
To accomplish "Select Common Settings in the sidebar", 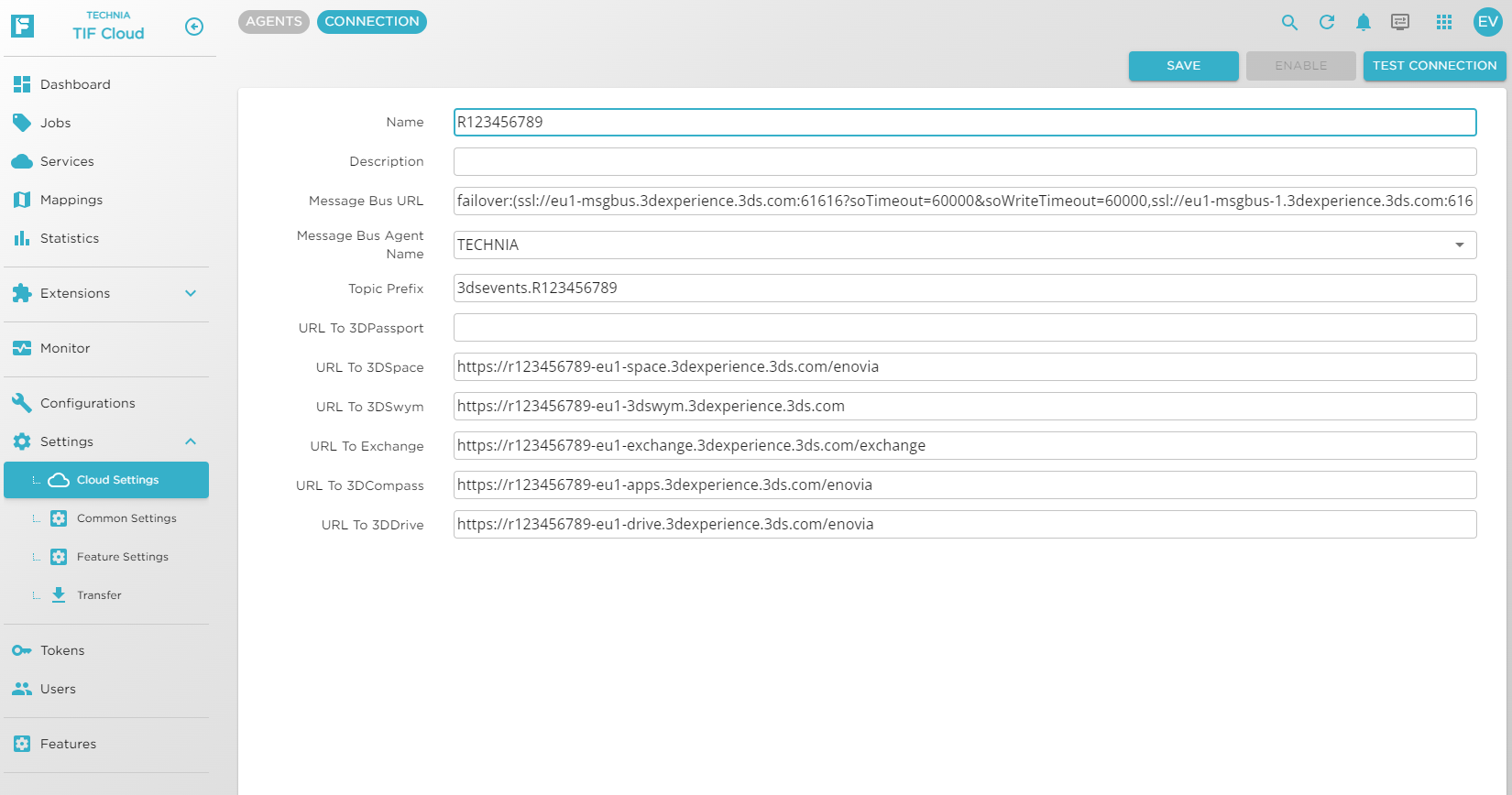I will coord(126,518).
